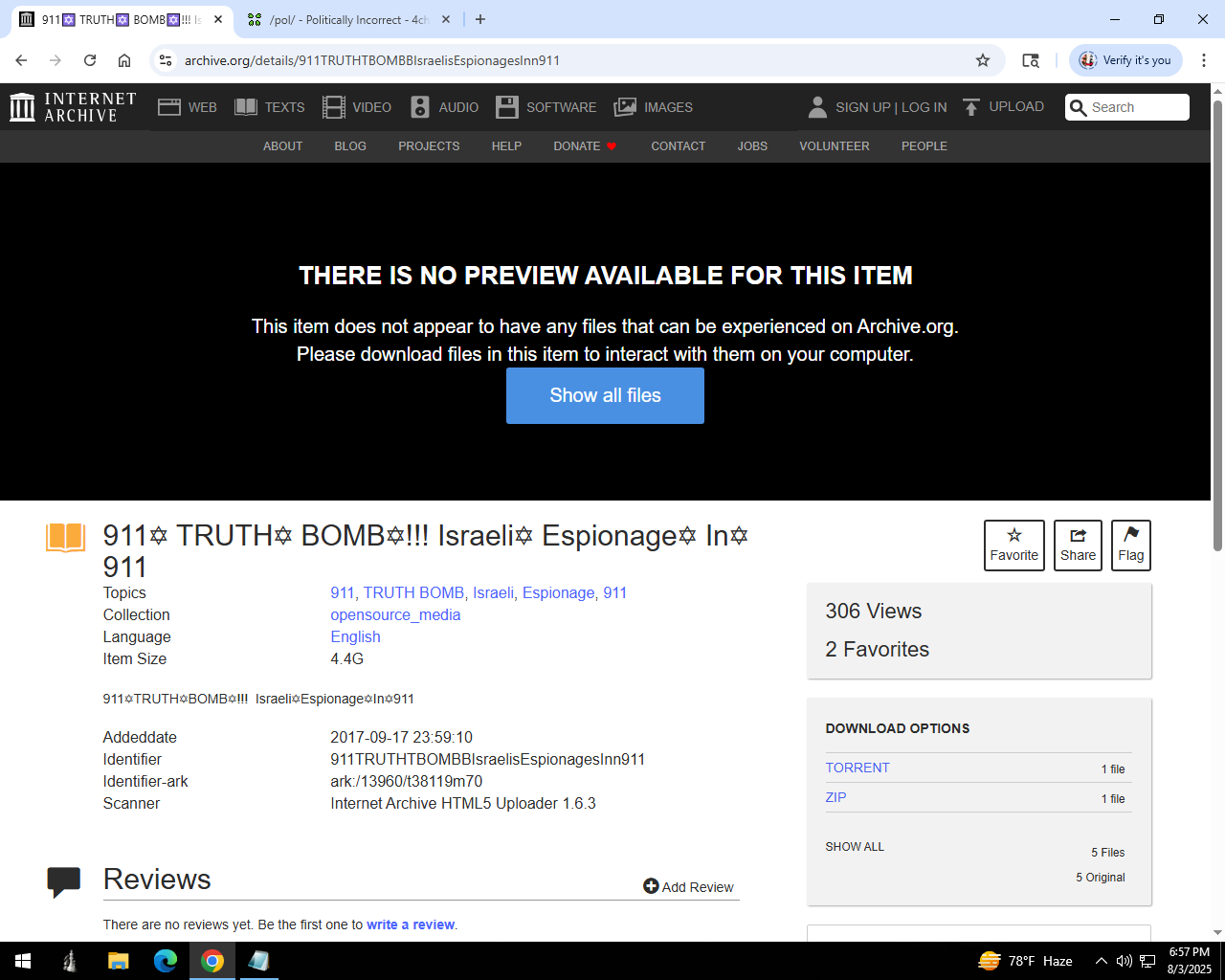Image resolution: width=1225 pixels, height=980 pixels.
Task: Open the PEOPLE menu item
Action: [x=924, y=146]
